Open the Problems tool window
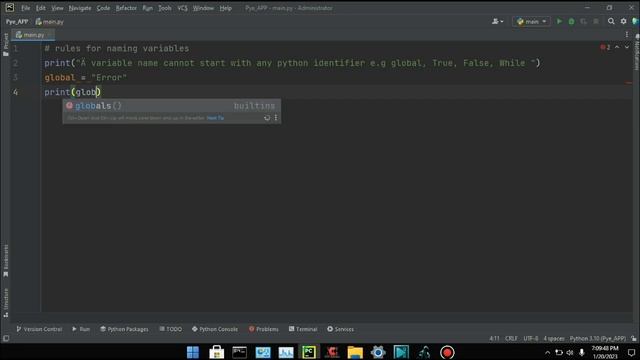This screenshot has width=640, height=360. pos(264,329)
